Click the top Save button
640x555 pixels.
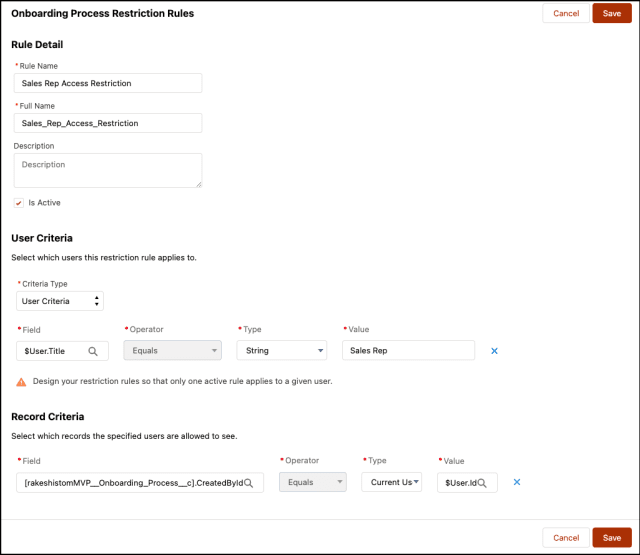[x=611, y=13]
